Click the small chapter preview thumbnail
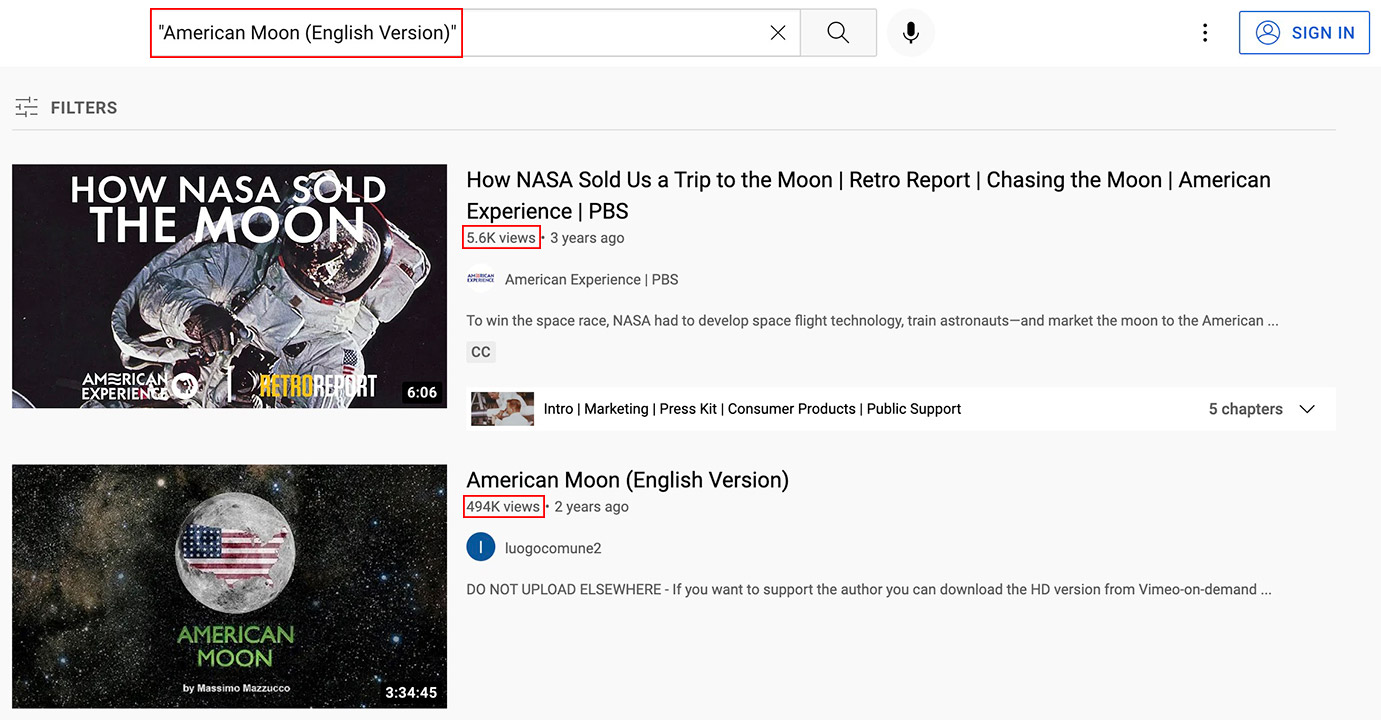 click(502, 409)
